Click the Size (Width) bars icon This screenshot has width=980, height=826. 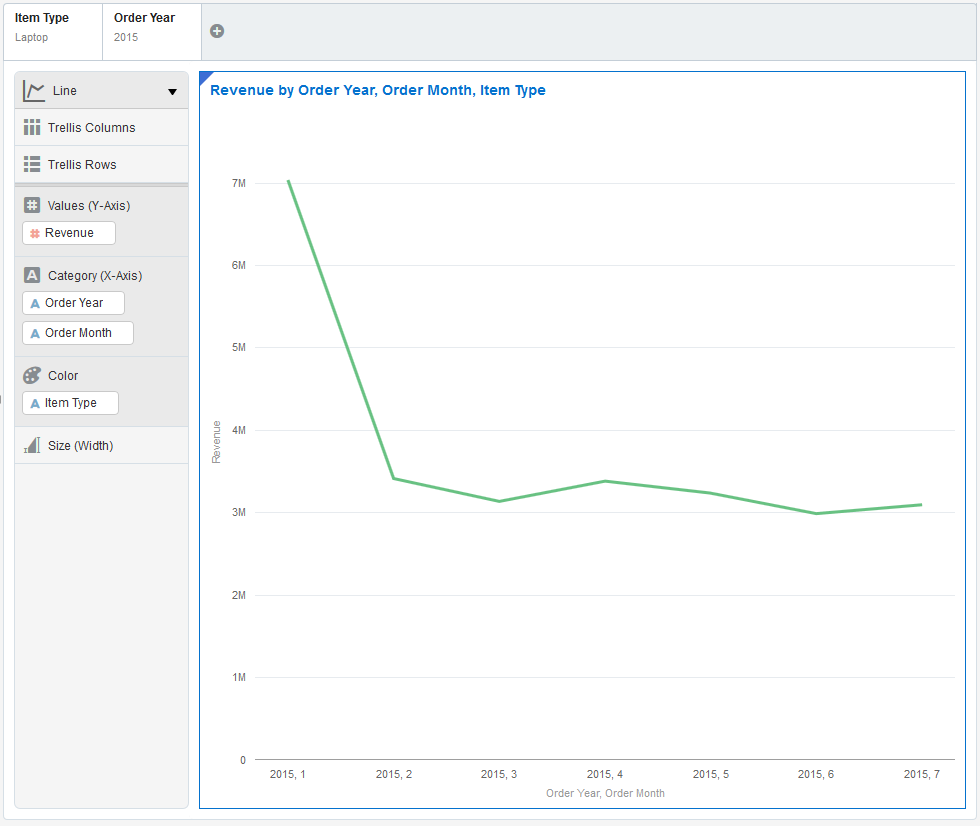32,445
